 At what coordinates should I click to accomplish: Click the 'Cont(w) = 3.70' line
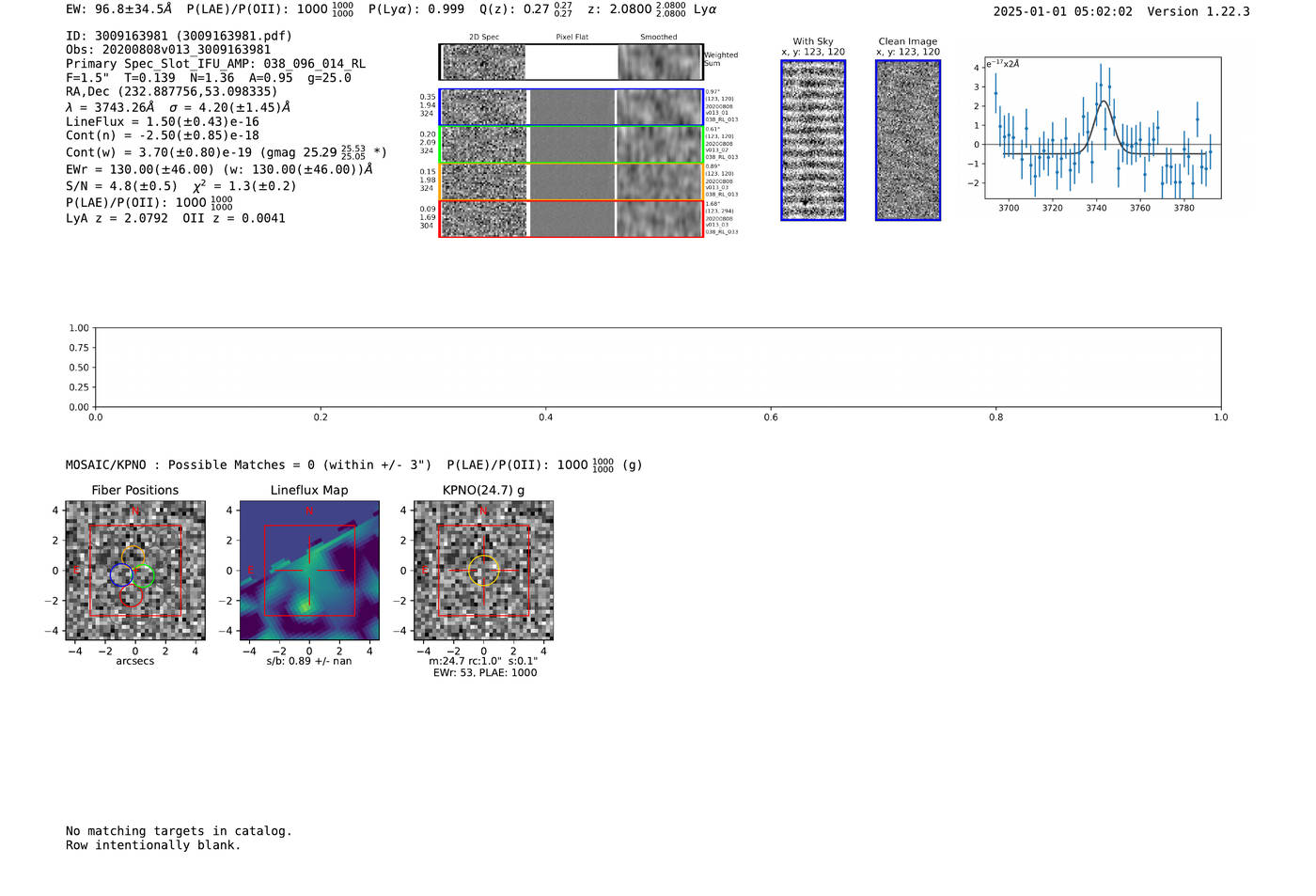(227, 151)
